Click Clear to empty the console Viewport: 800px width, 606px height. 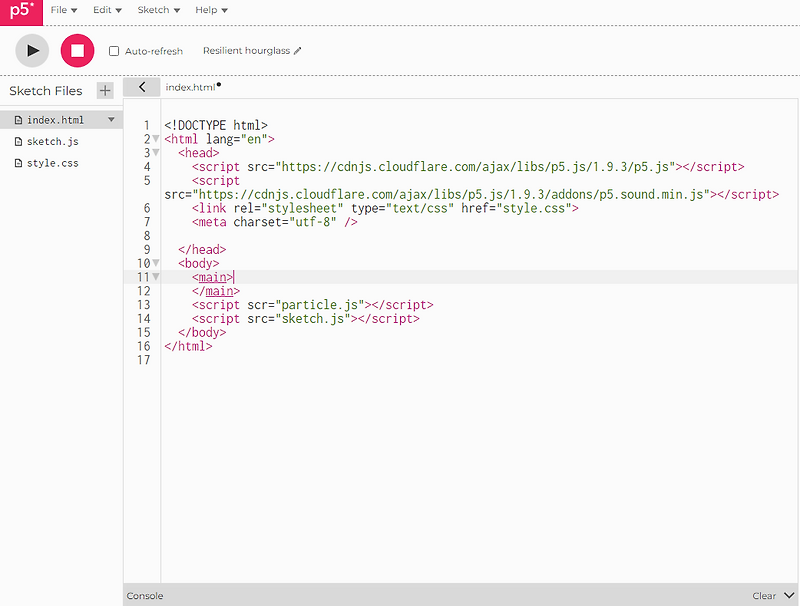pyautogui.click(x=764, y=595)
